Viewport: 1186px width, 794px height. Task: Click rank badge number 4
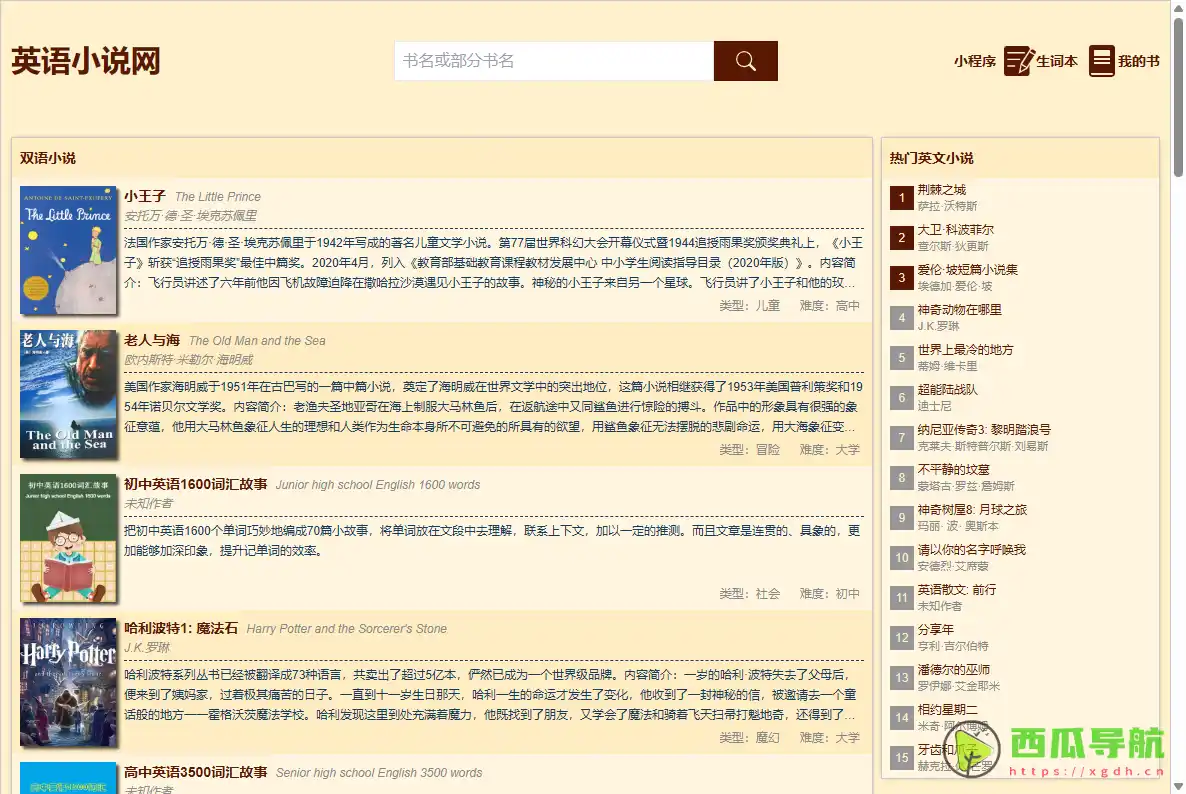tap(902, 318)
